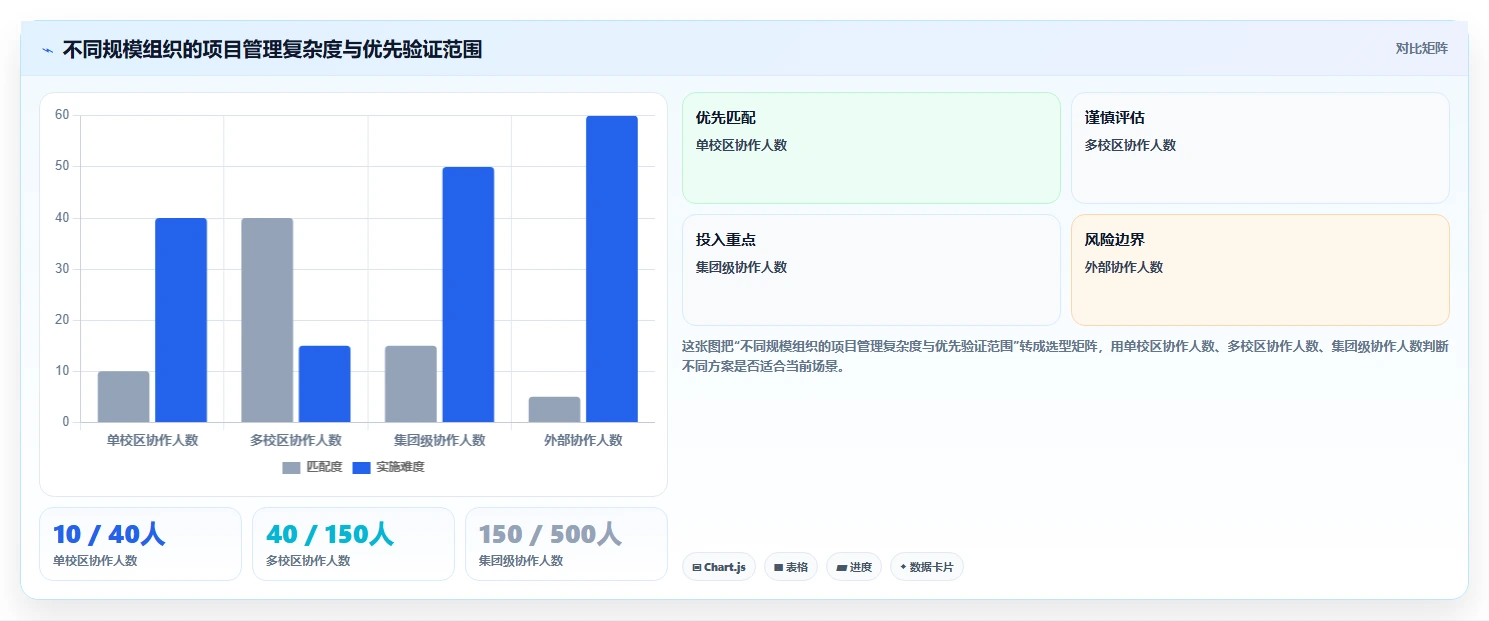1489x621 pixels.
Task: Click the 外部协作人数 x-axis label
Action: pos(583,440)
